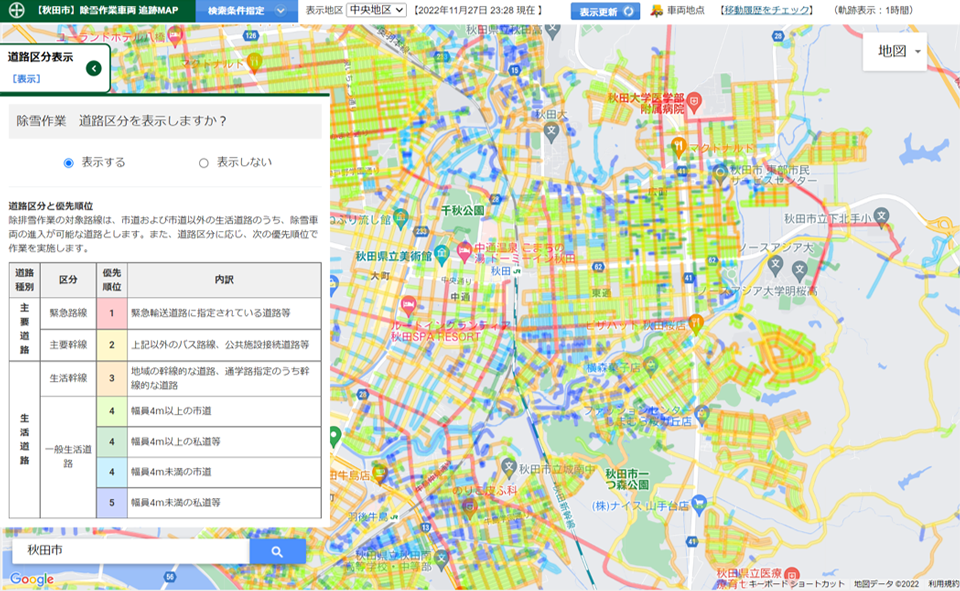
Task: Select the 表示する radio button
Action: click(x=69, y=162)
